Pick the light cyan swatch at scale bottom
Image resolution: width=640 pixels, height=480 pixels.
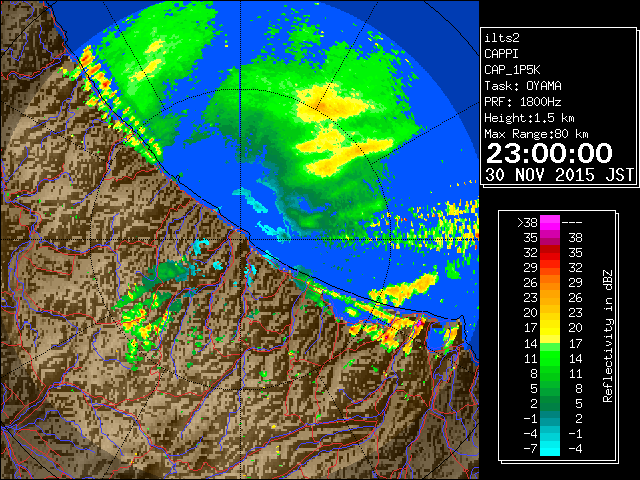[550, 449]
